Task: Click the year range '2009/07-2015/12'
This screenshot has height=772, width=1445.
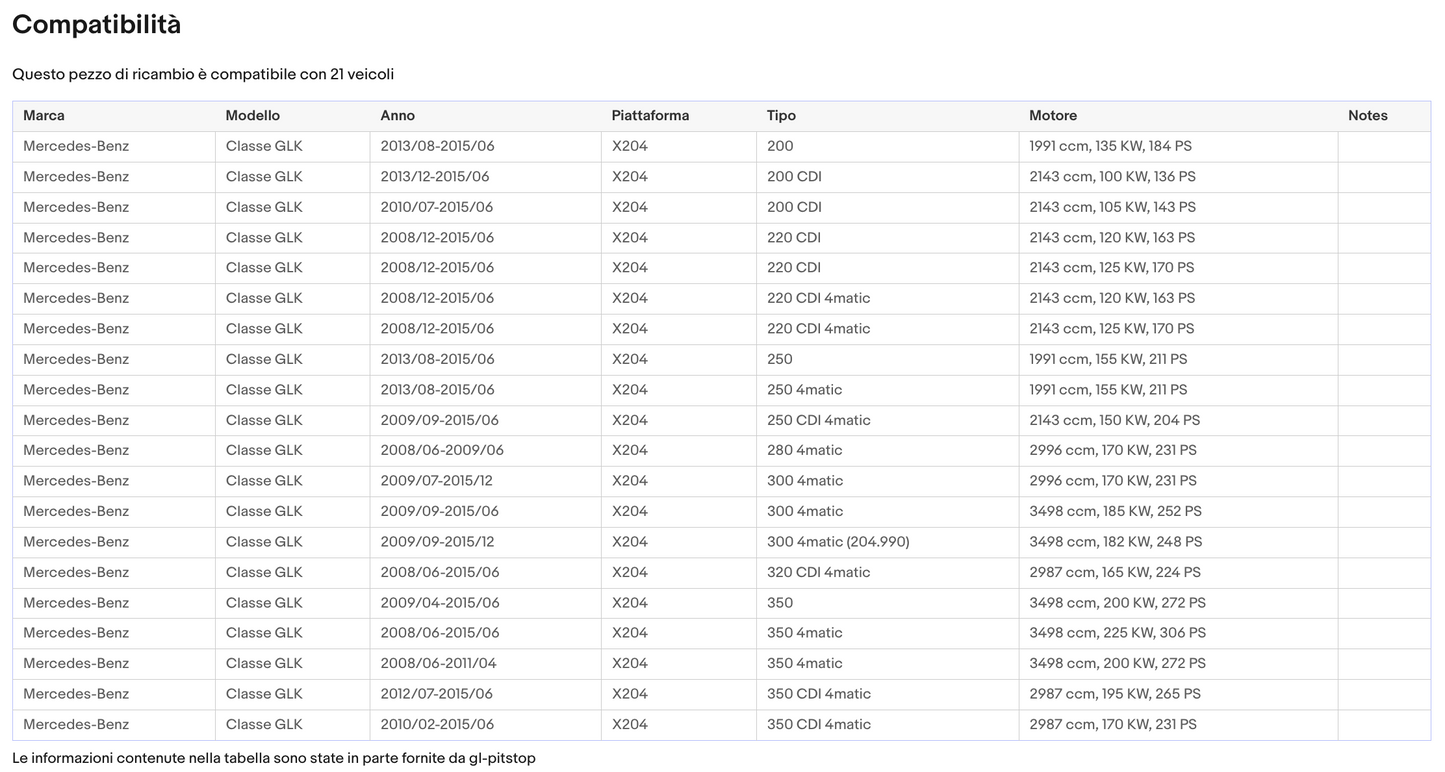Action: pyautogui.click(x=437, y=481)
